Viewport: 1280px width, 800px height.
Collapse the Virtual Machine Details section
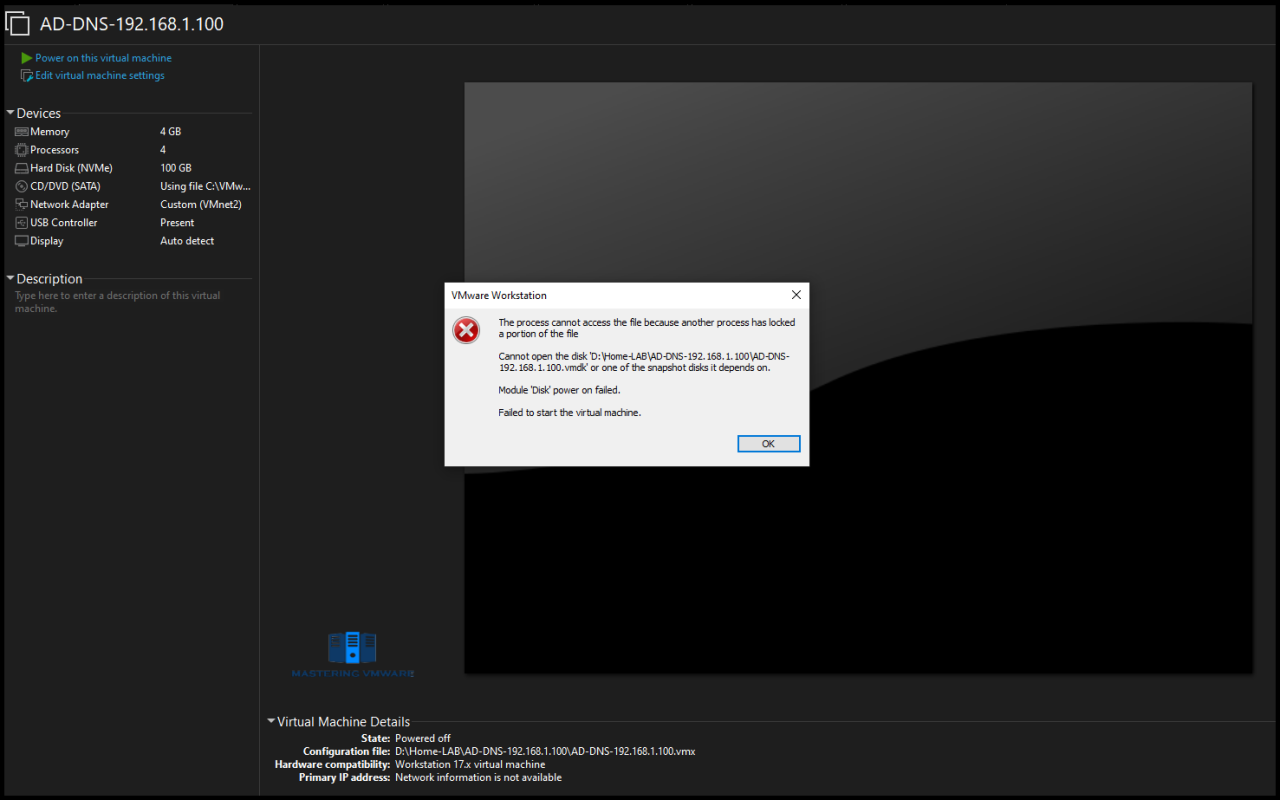click(x=271, y=721)
